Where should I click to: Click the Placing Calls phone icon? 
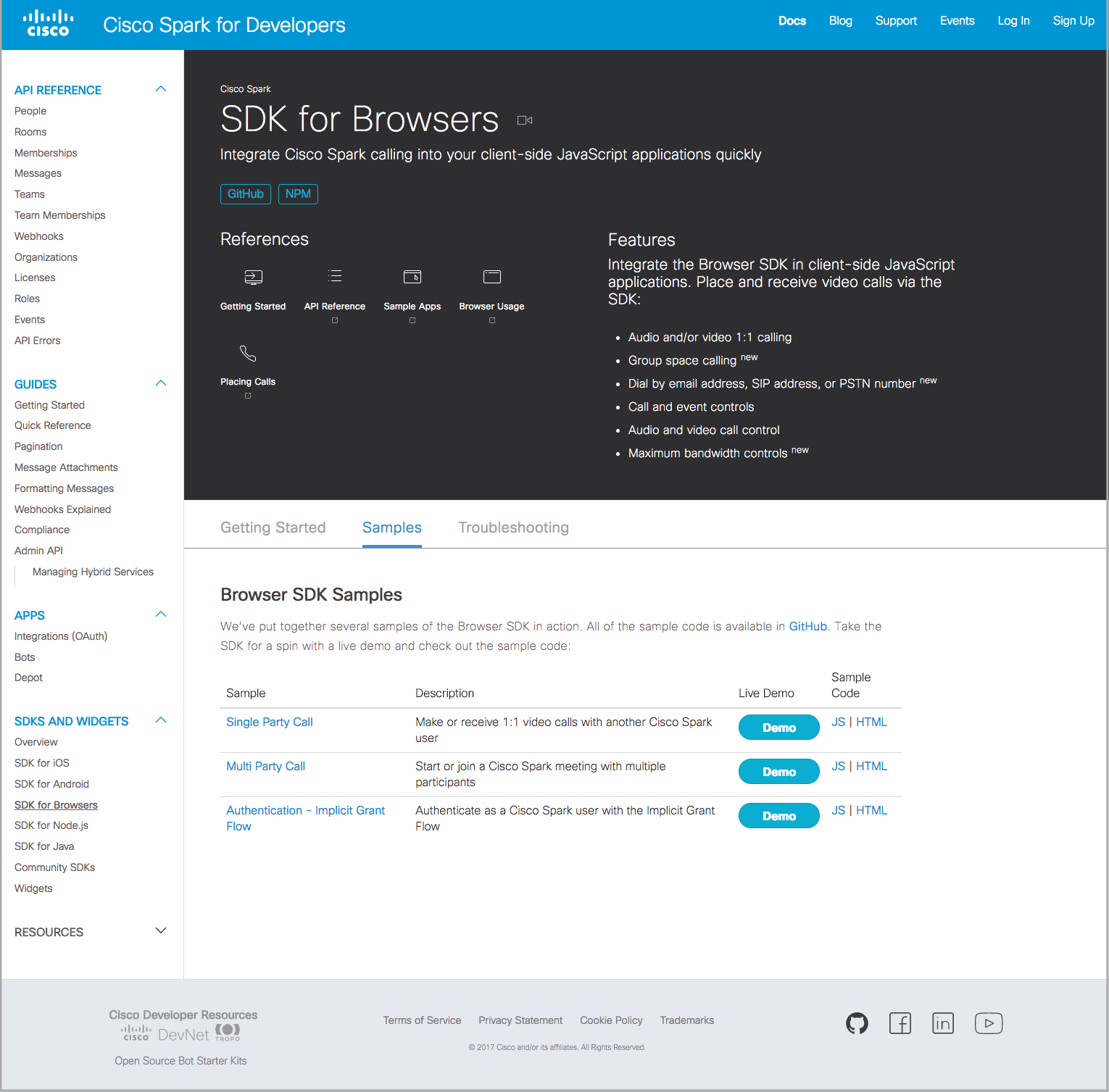(x=248, y=354)
